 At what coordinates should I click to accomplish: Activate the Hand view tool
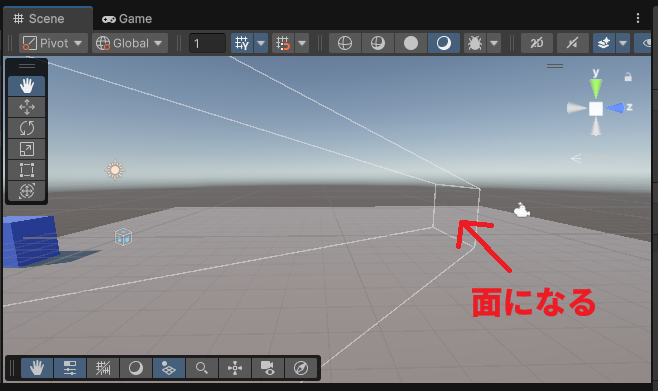26,86
